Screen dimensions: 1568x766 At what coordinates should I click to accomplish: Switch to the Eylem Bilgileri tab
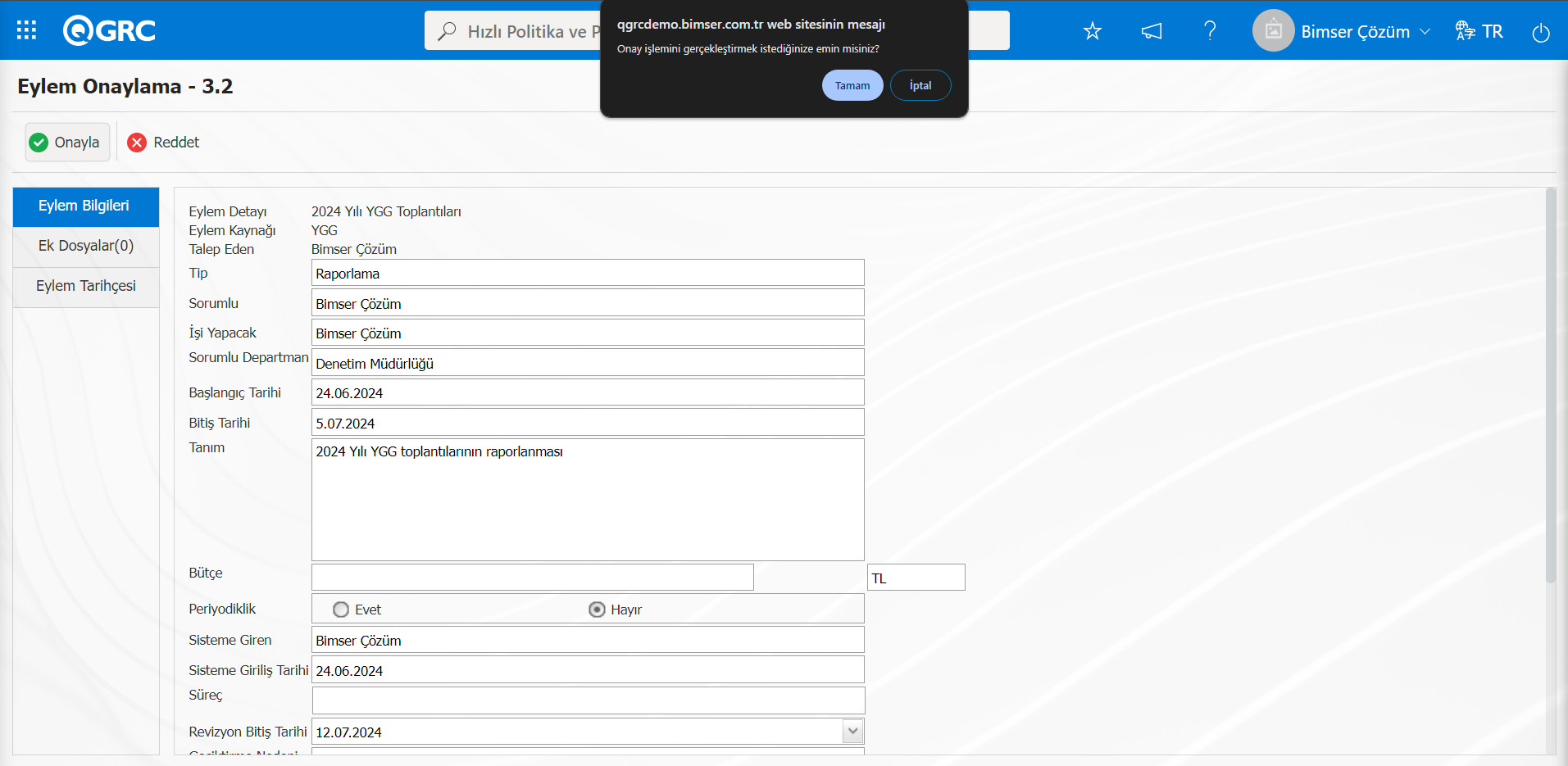pyautogui.click(x=86, y=206)
